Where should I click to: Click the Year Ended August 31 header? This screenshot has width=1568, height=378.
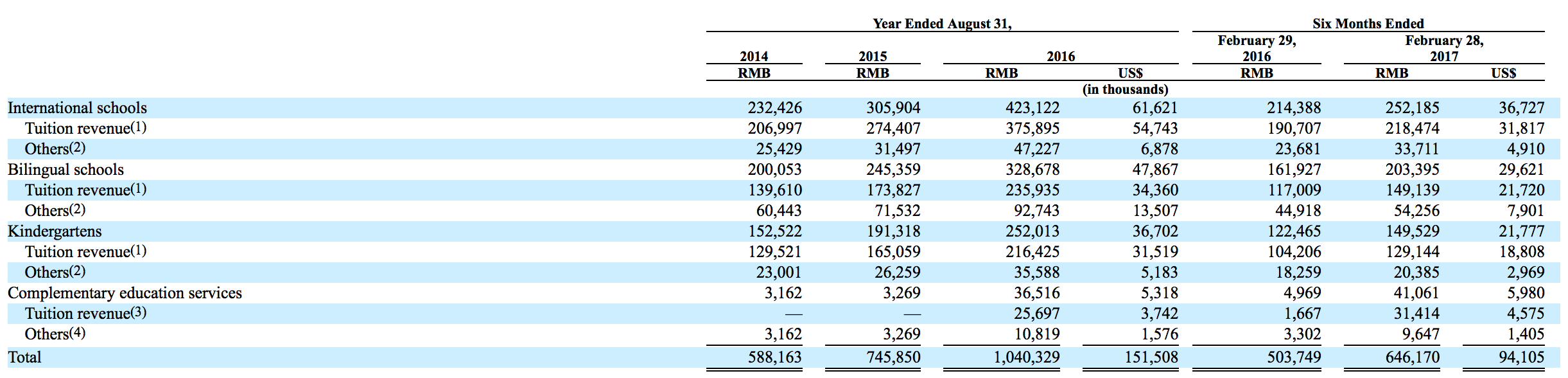coord(941,24)
